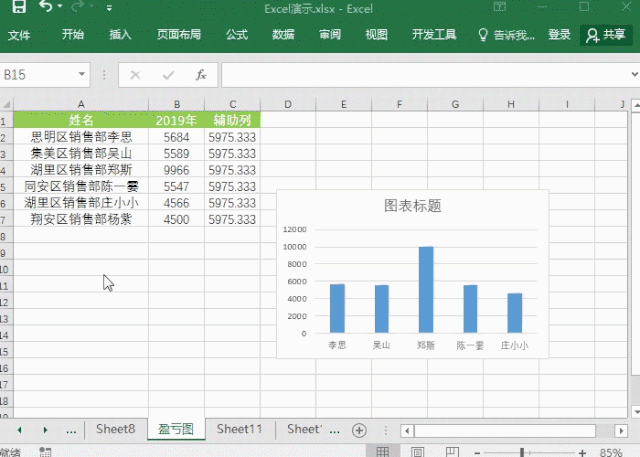Click the Undo arrow icon
Viewport: 640px width, 457px height.
(x=45, y=6)
